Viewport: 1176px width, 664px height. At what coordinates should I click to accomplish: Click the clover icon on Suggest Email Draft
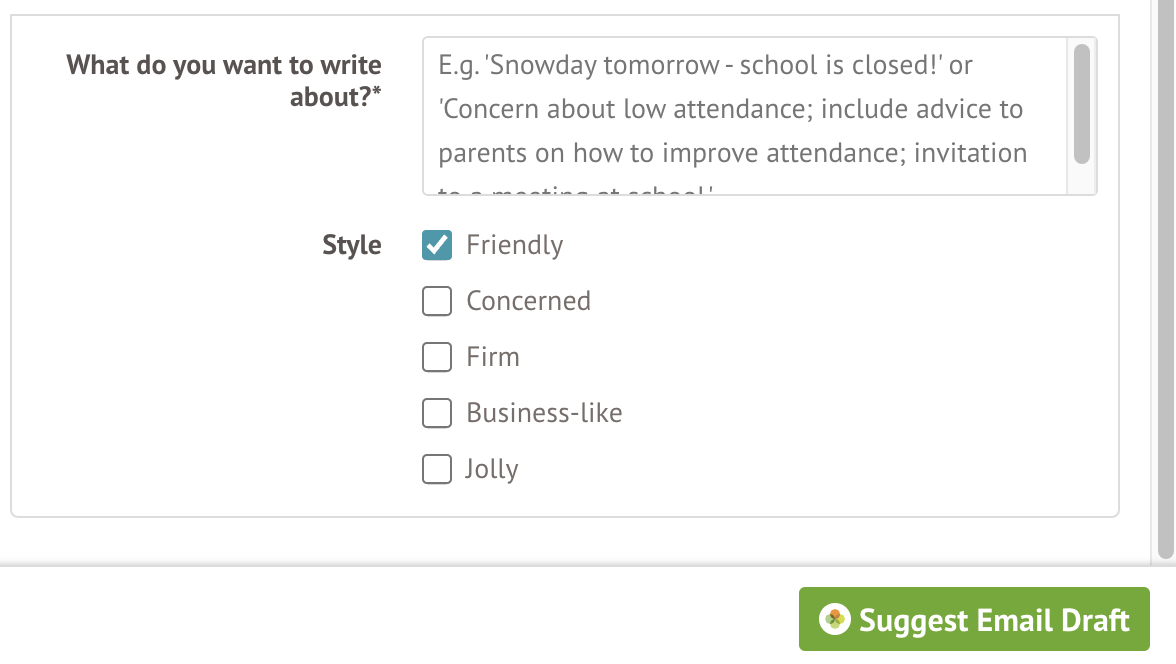click(834, 620)
